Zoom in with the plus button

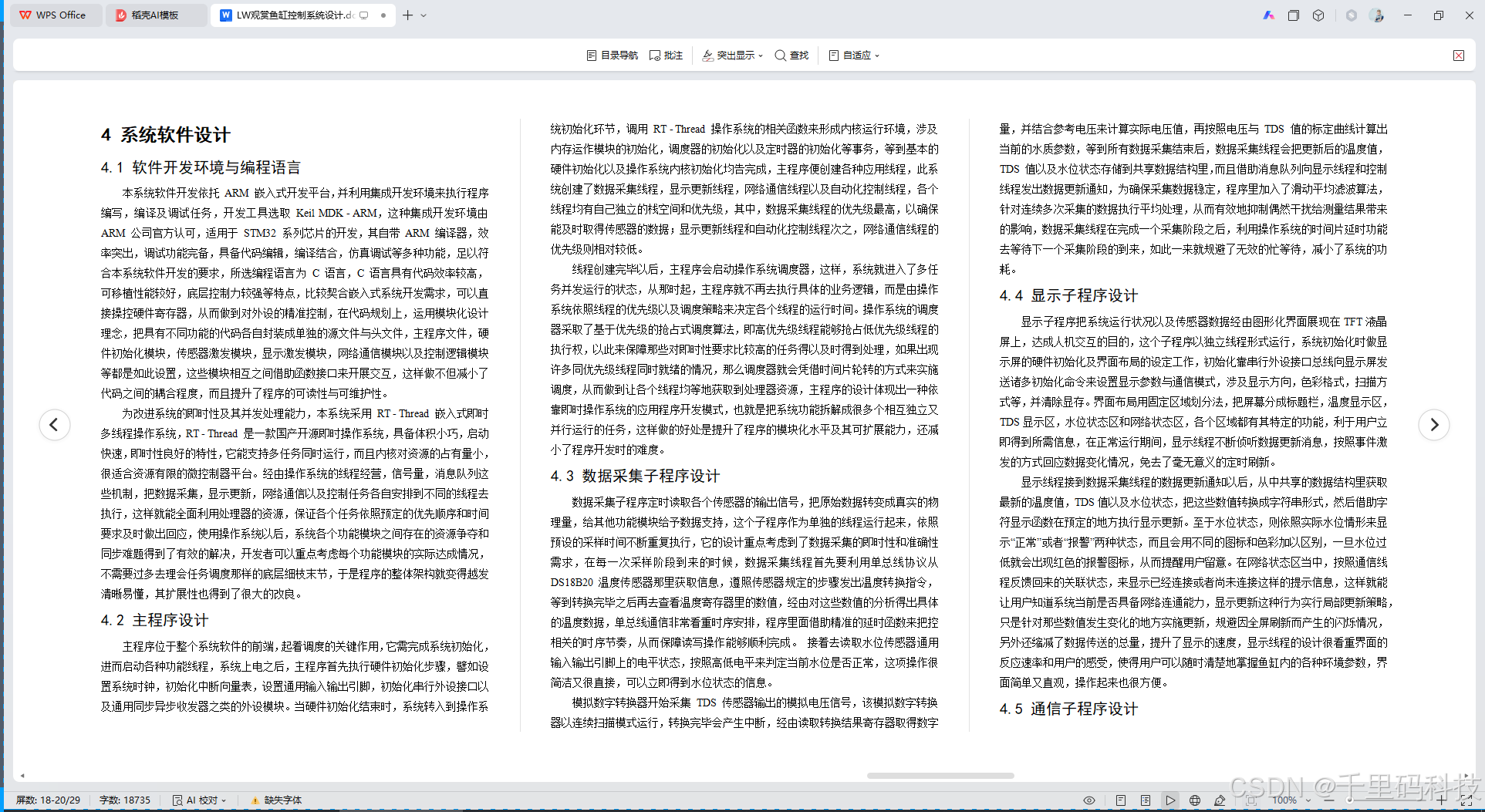click(1441, 800)
